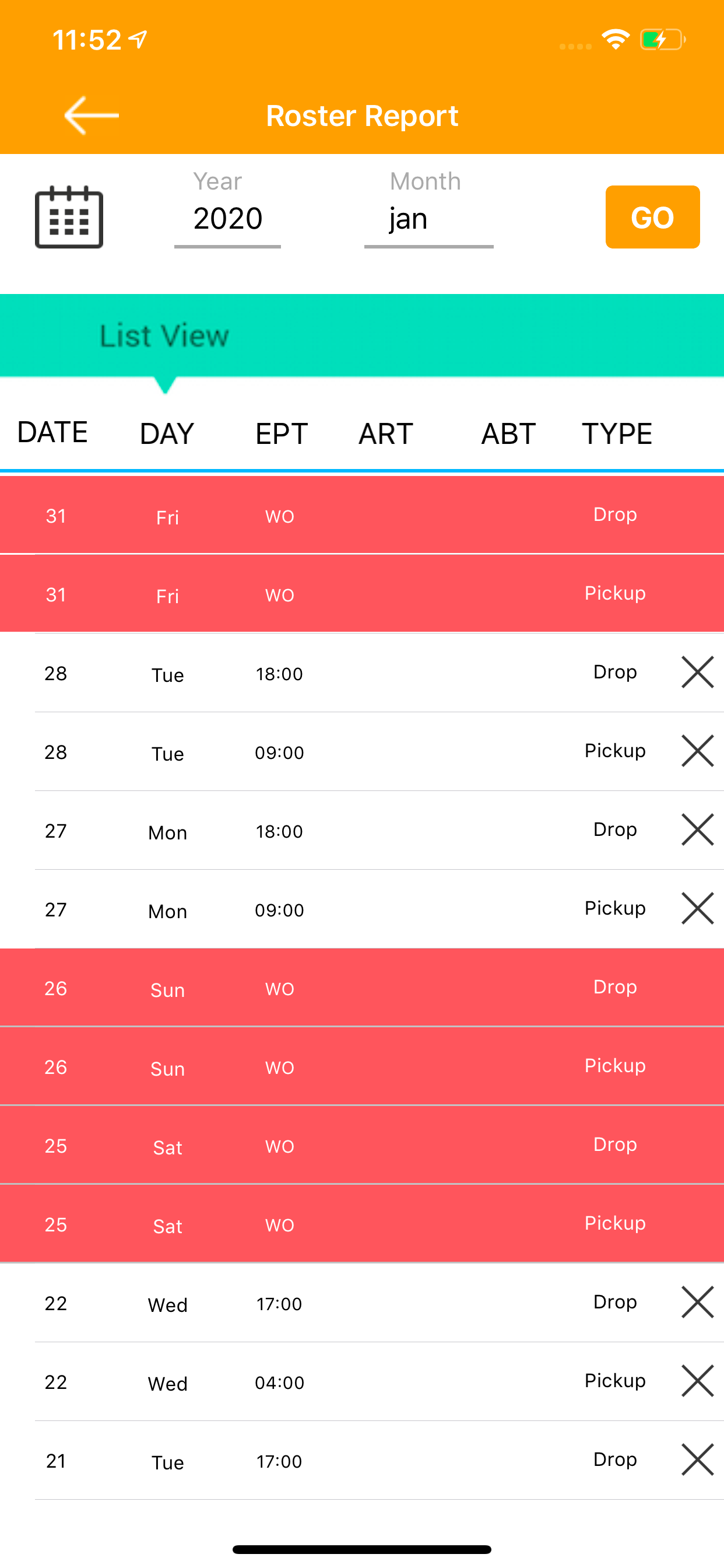Tap the EPT column header
Image resolution: width=724 pixels, height=1568 pixels.
coord(282,433)
